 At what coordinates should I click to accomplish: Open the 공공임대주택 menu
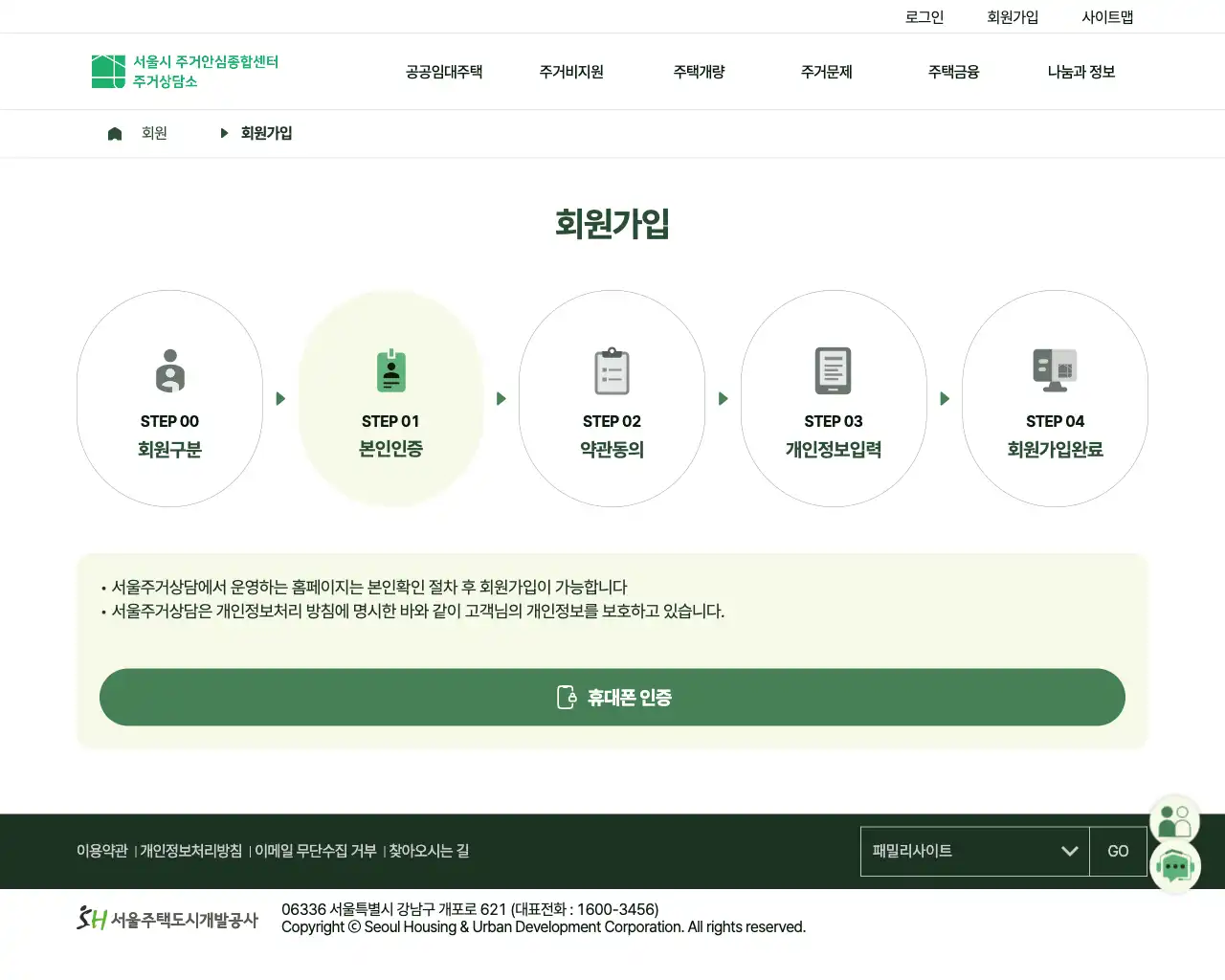[x=444, y=71]
